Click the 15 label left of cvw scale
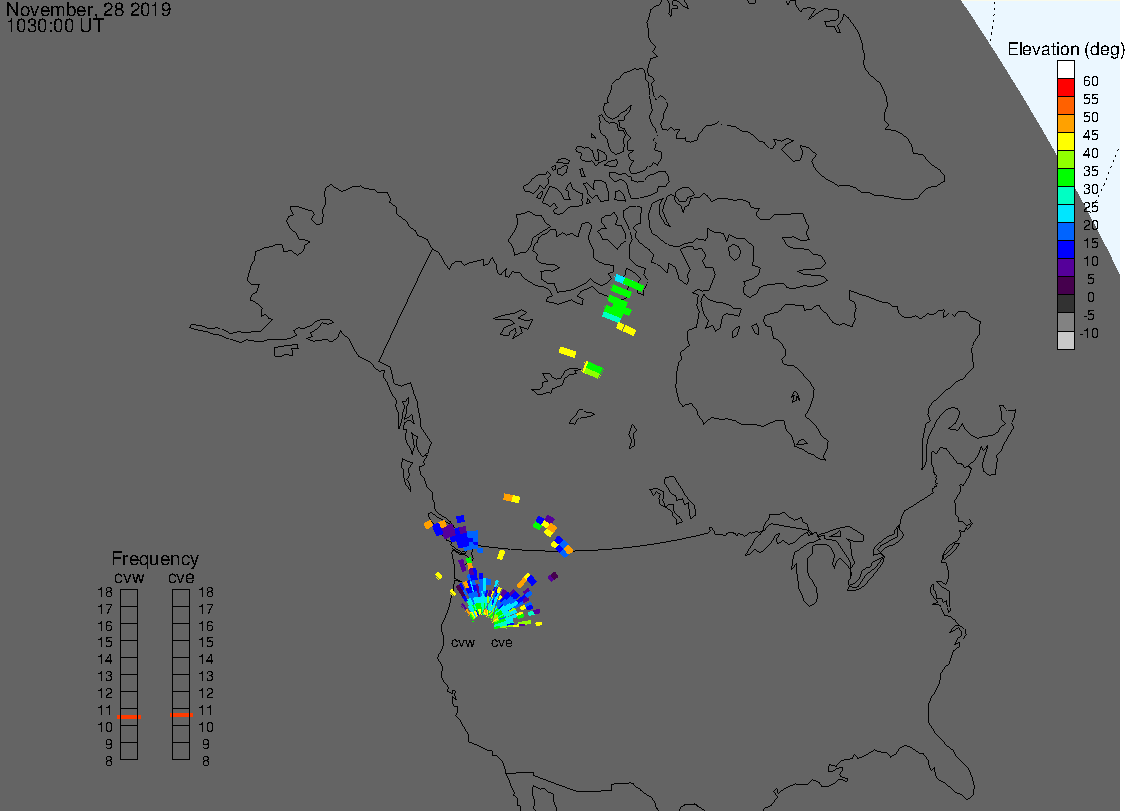The height and width of the screenshot is (811, 1125). point(105,643)
